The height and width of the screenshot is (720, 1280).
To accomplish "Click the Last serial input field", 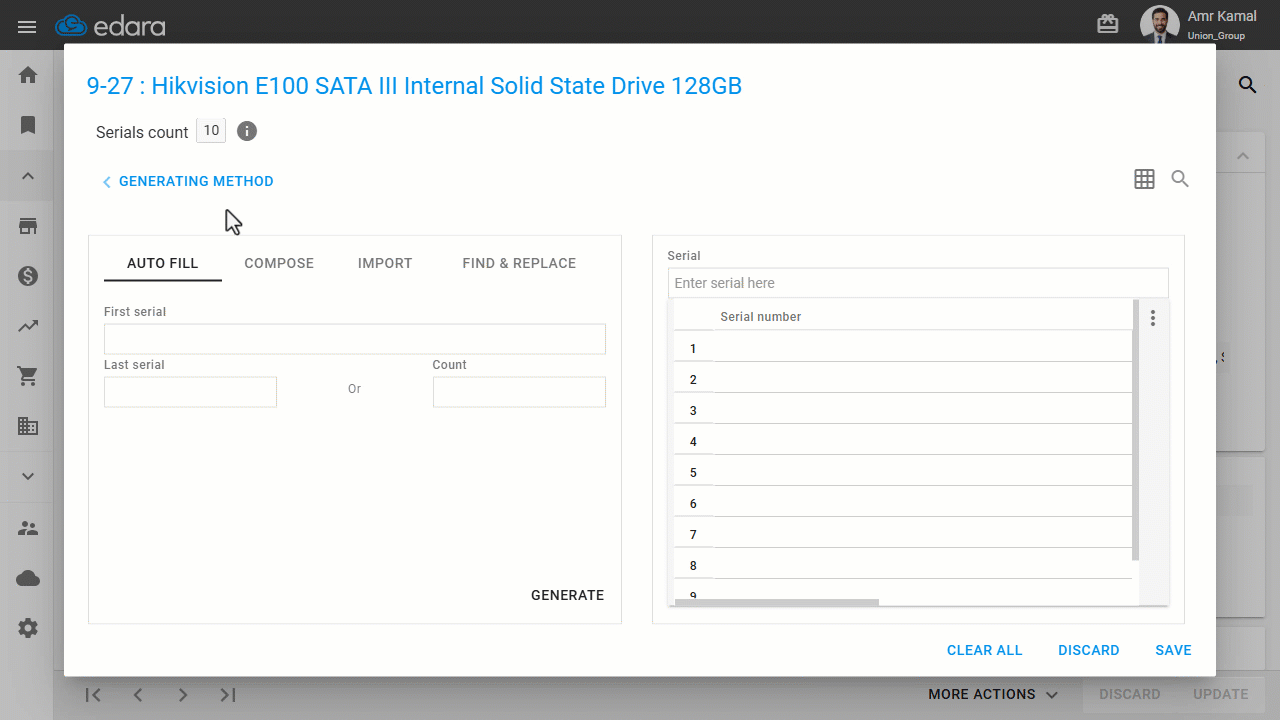I will click(190, 392).
